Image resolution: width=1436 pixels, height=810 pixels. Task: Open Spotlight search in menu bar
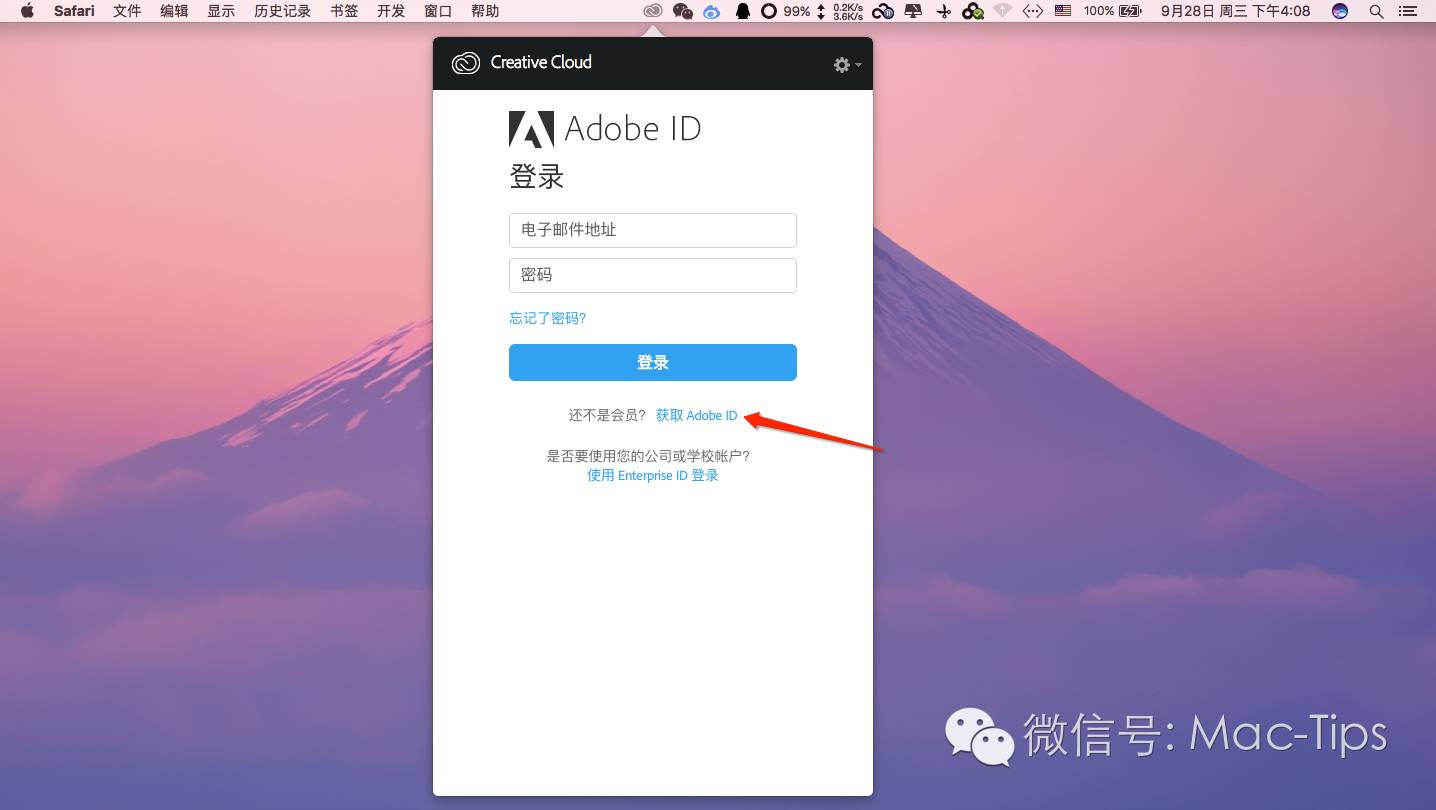coord(1375,11)
